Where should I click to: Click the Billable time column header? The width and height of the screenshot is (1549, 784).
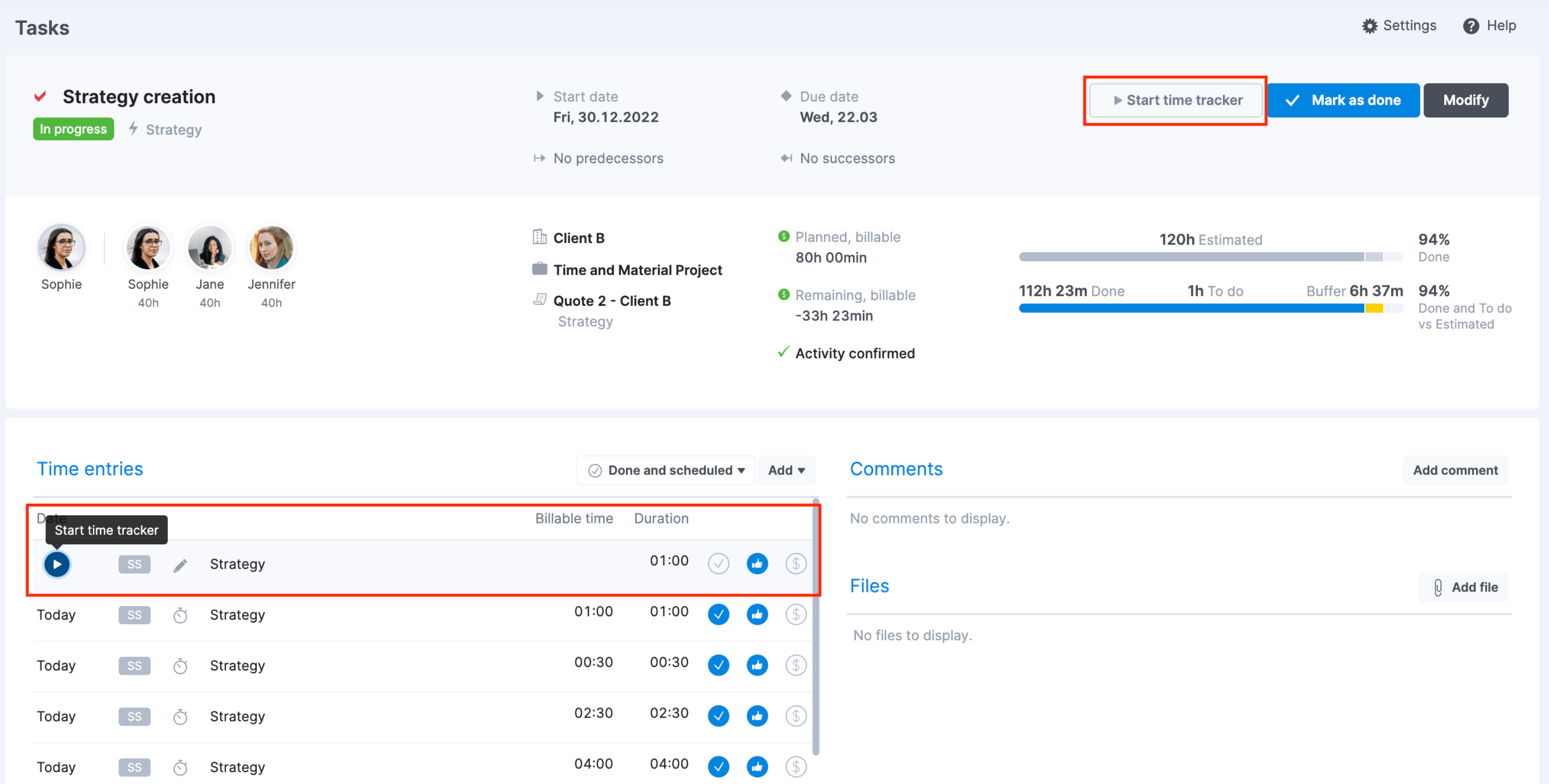[x=574, y=518]
